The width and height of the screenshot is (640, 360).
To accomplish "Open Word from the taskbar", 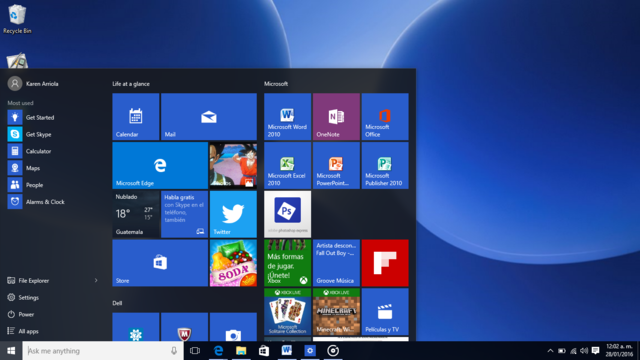I will (287, 351).
